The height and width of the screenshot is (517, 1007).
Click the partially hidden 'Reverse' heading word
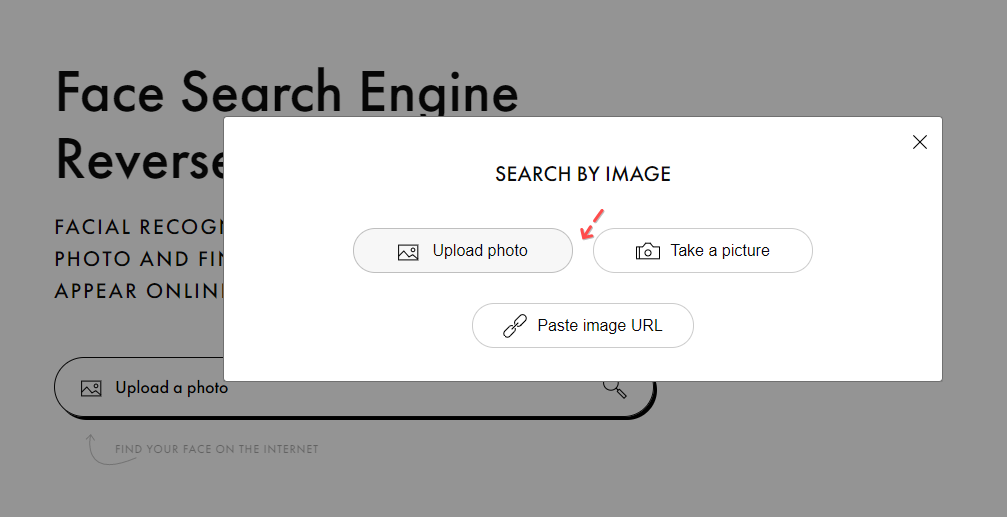pos(138,160)
